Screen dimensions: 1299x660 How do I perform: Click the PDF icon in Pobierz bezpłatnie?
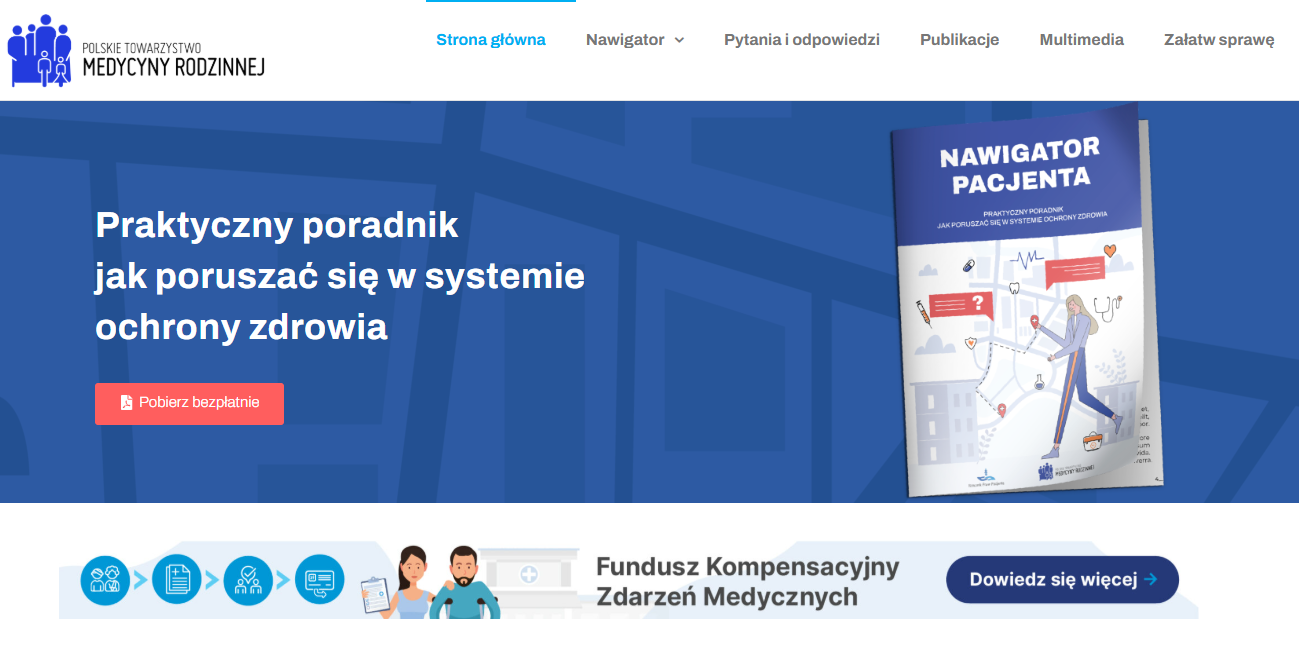pos(126,403)
